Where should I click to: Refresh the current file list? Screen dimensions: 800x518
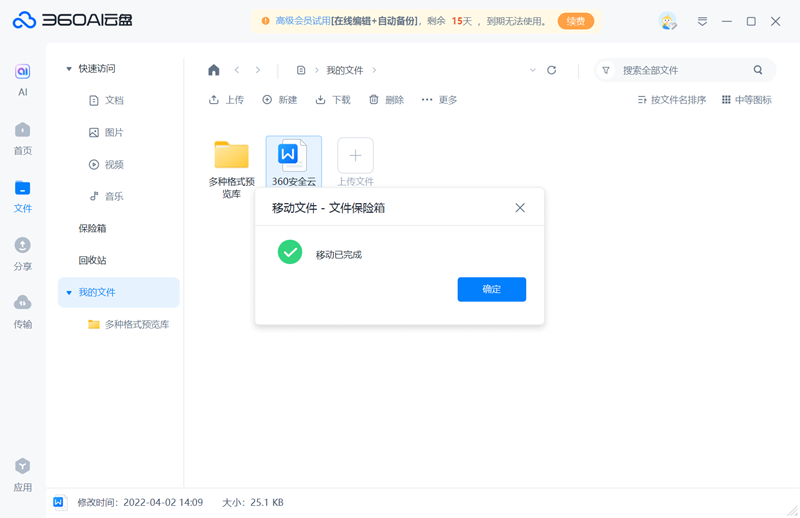[x=551, y=70]
